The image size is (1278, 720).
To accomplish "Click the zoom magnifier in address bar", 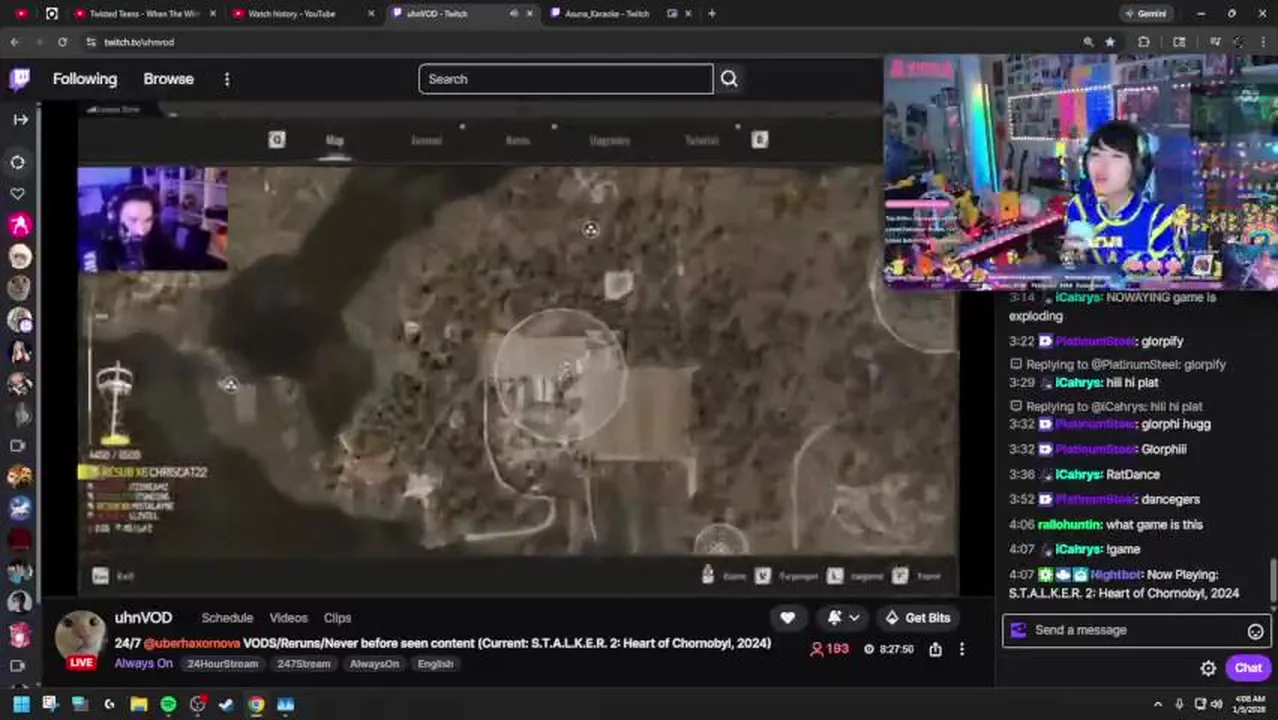I will click(1088, 42).
